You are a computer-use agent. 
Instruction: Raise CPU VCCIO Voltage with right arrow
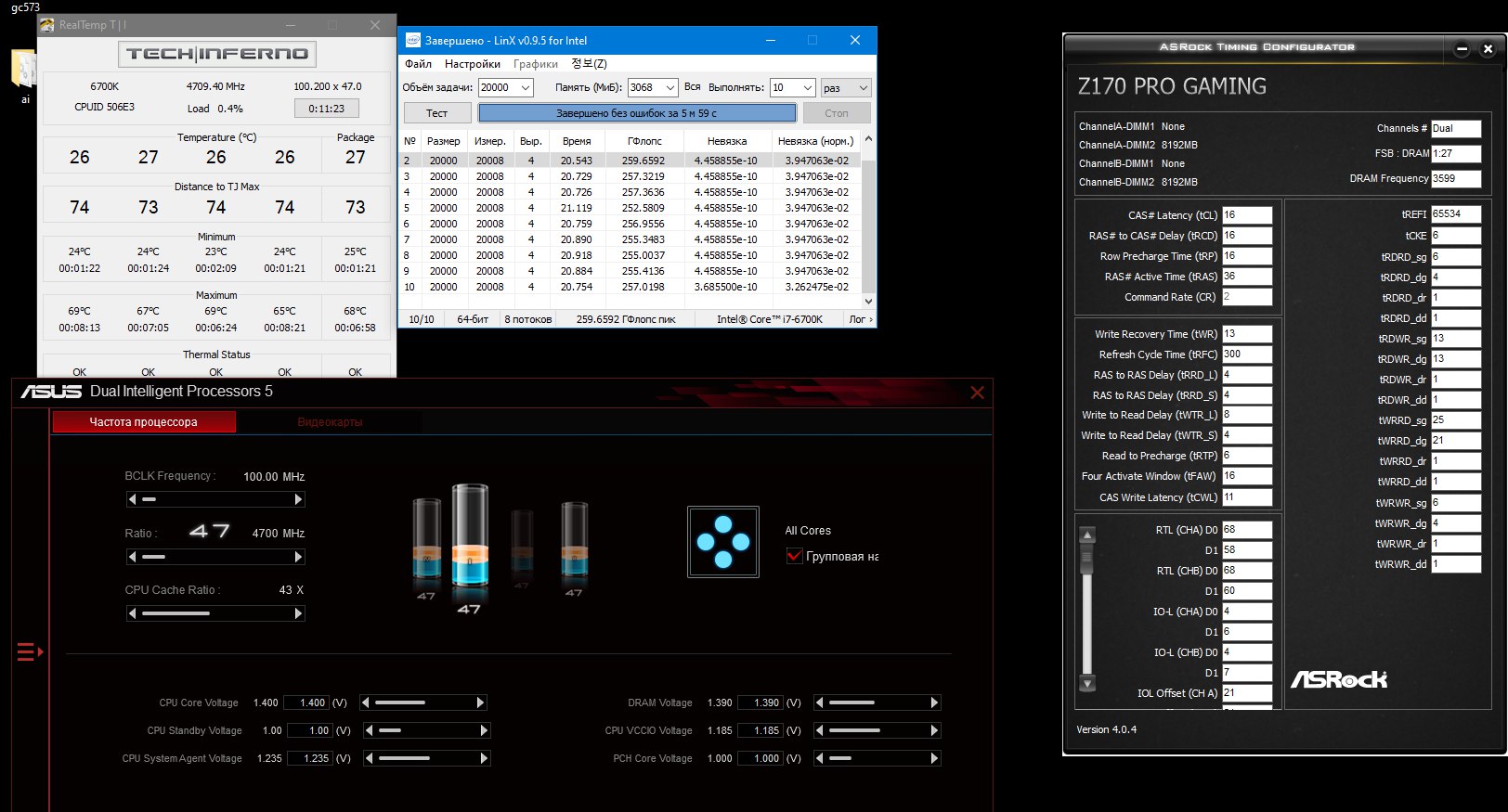(x=934, y=730)
